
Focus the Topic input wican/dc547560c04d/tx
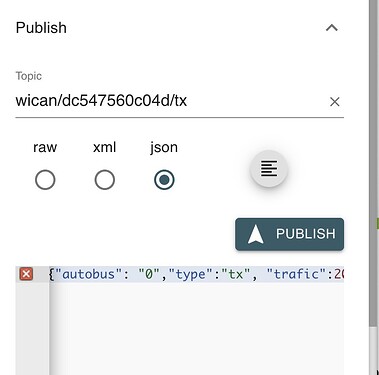pos(170,101)
